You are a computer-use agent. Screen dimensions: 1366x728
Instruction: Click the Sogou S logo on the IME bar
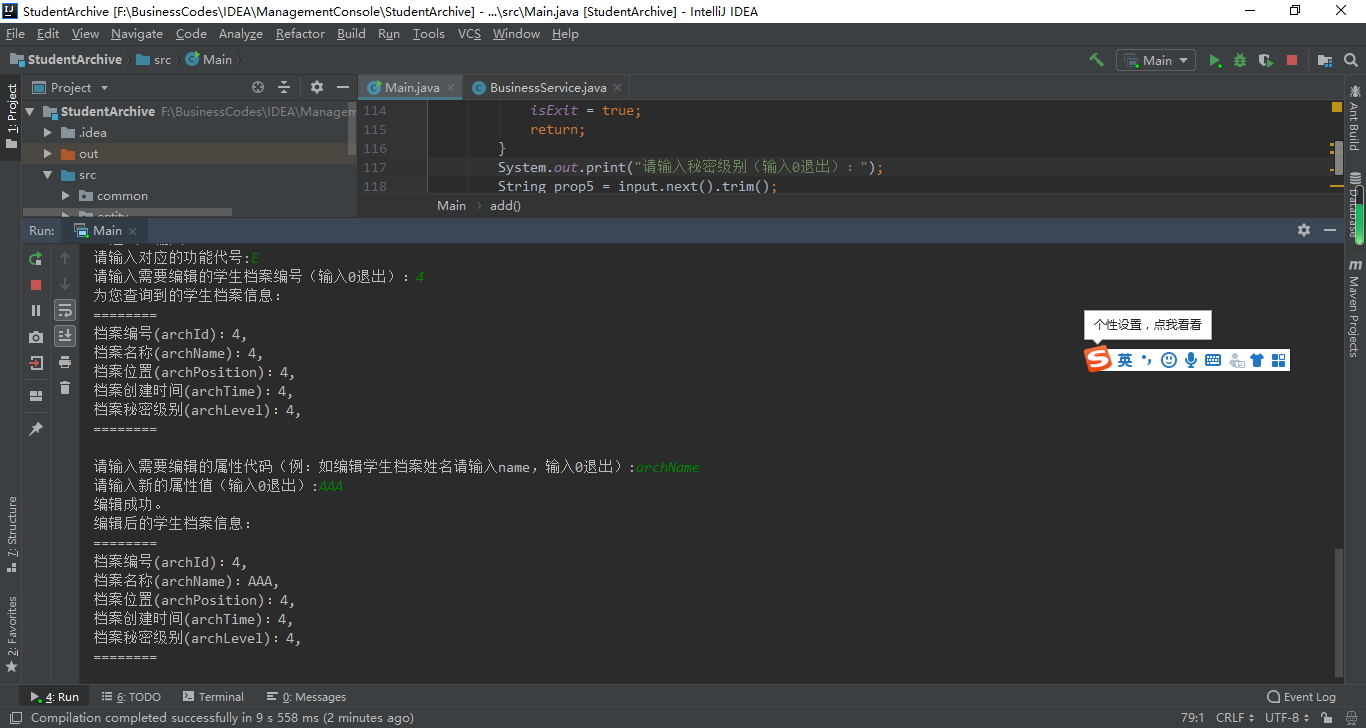[x=1098, y=360]
